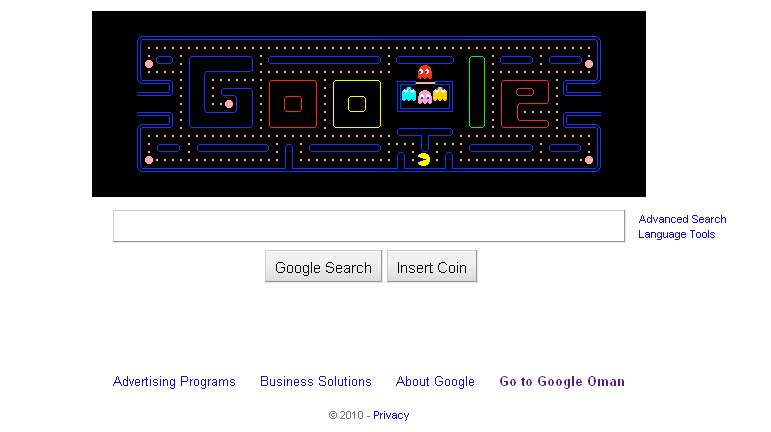
Task: Click the cyan ghost in the pen
Action: tap(409, 94)
